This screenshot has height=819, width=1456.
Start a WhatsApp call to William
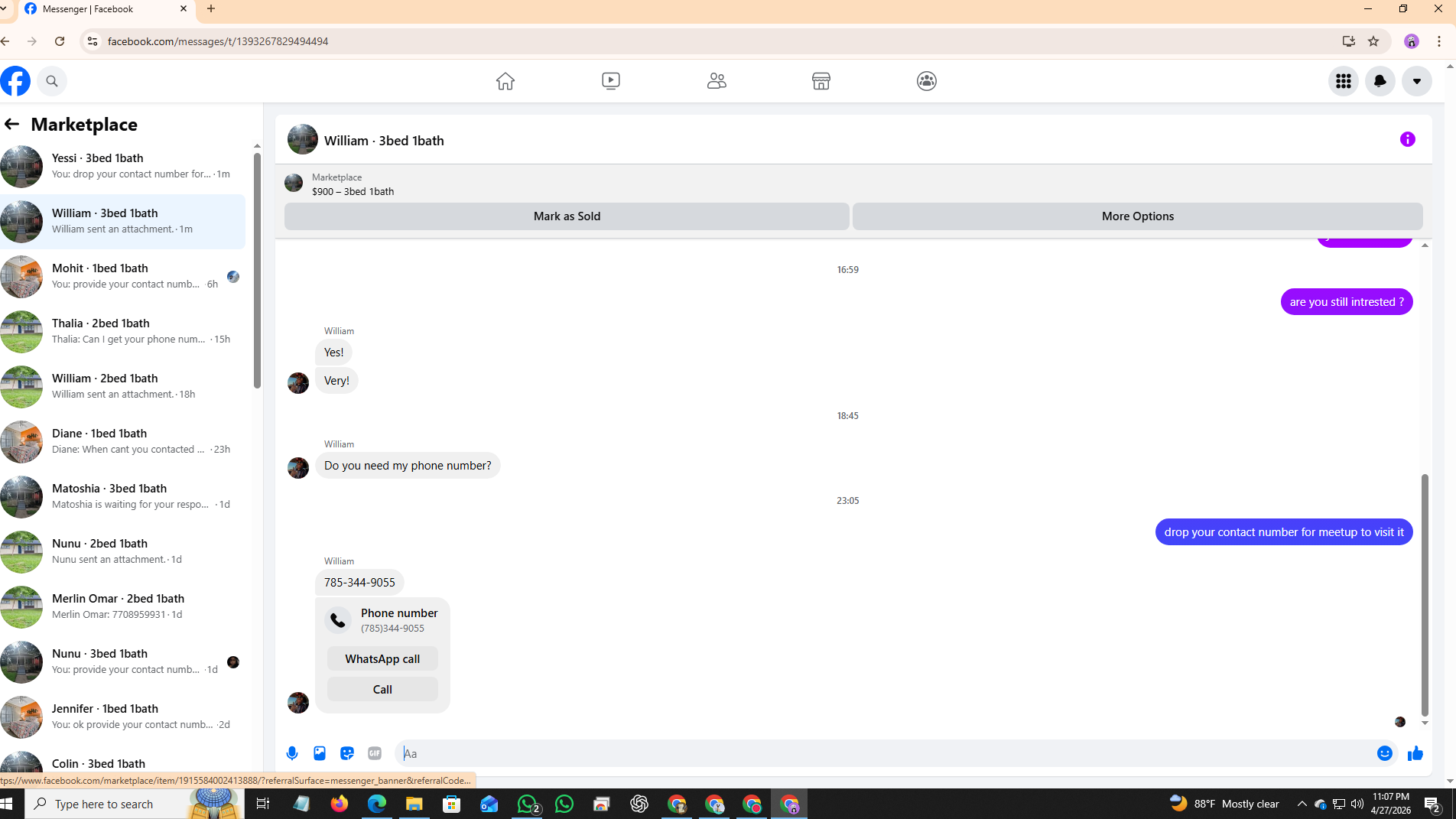coord(382,659)
